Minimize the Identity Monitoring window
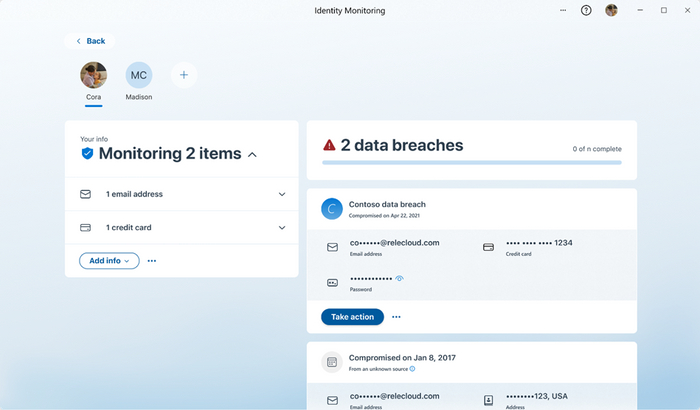 coord(640,10)
